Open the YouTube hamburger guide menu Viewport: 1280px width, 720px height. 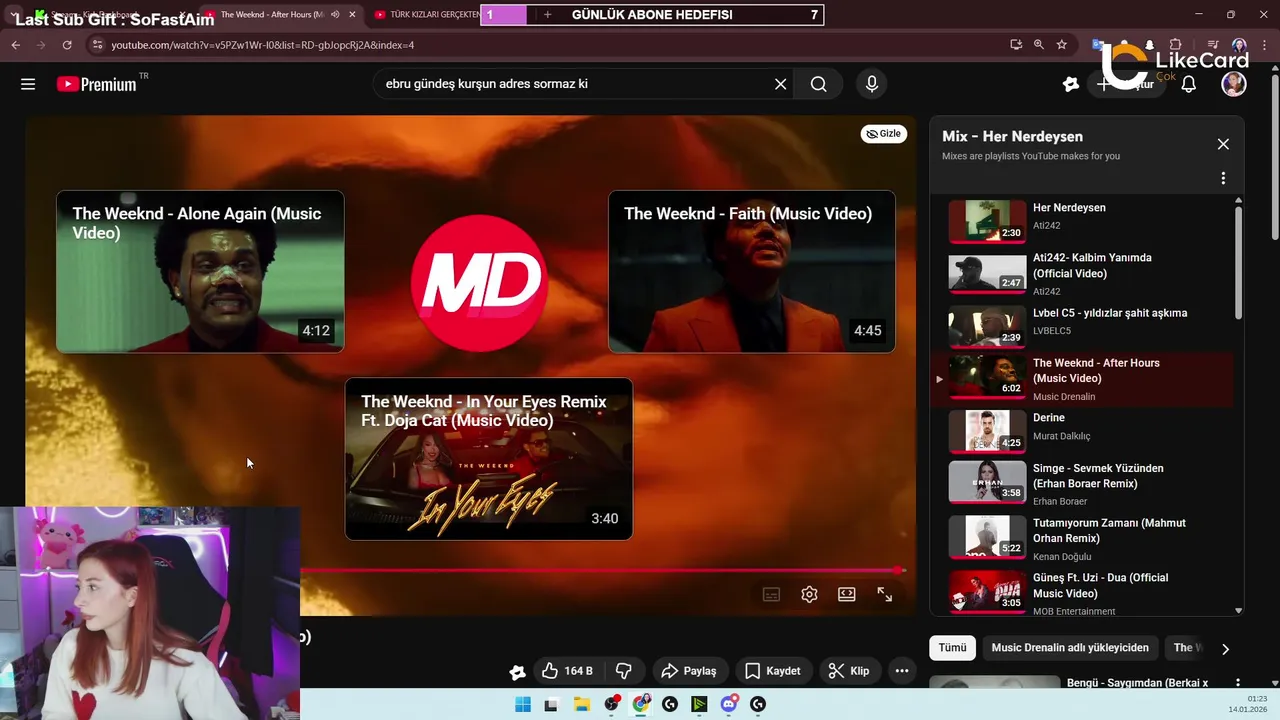(x=28, y=84)
